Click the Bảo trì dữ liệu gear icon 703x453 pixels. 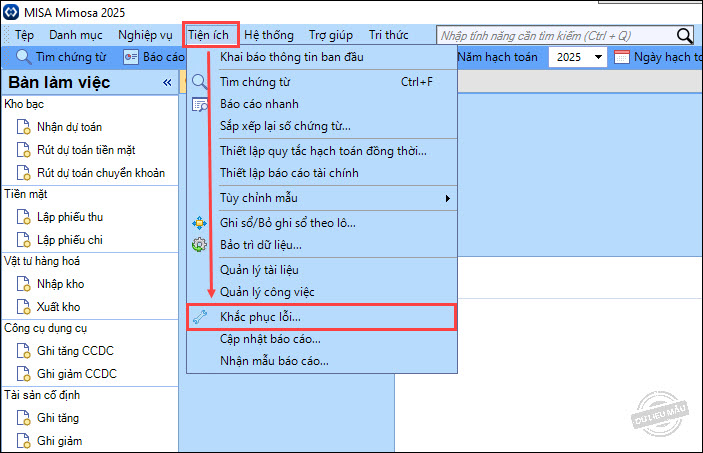199,245
